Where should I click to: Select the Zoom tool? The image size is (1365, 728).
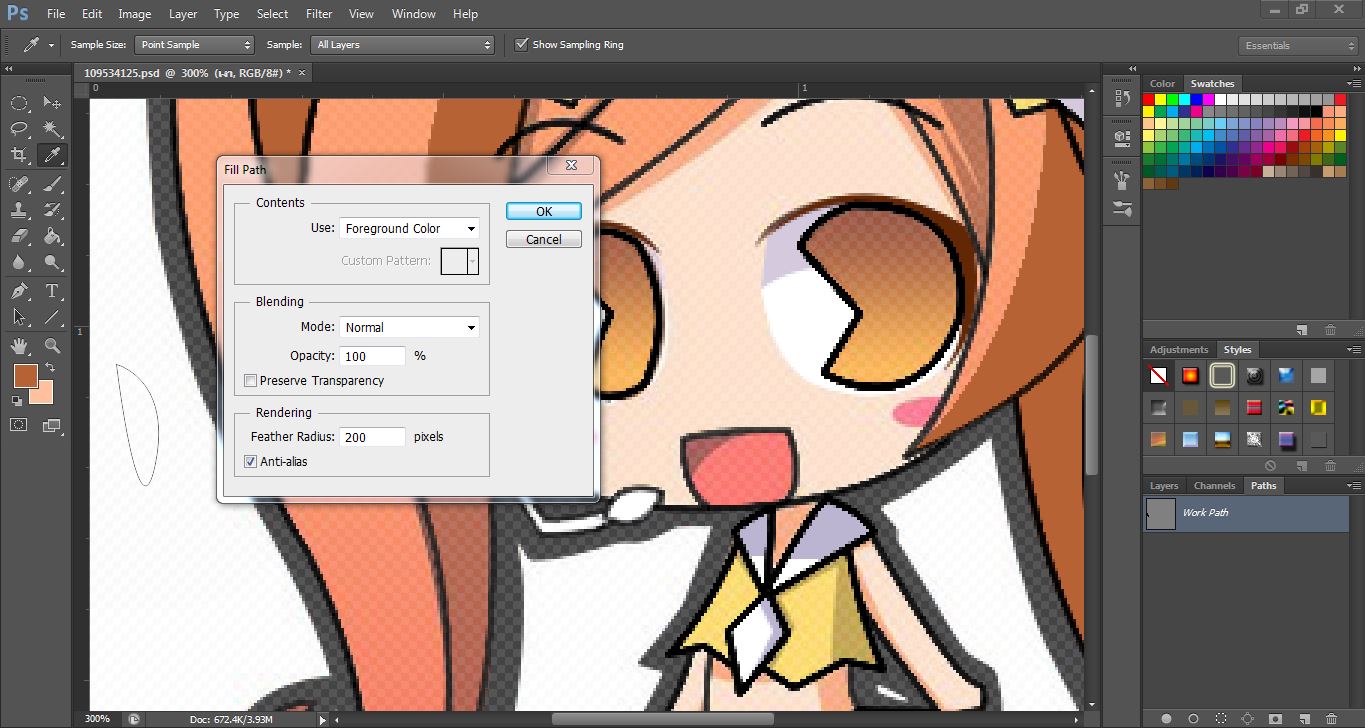click(52, 346)
